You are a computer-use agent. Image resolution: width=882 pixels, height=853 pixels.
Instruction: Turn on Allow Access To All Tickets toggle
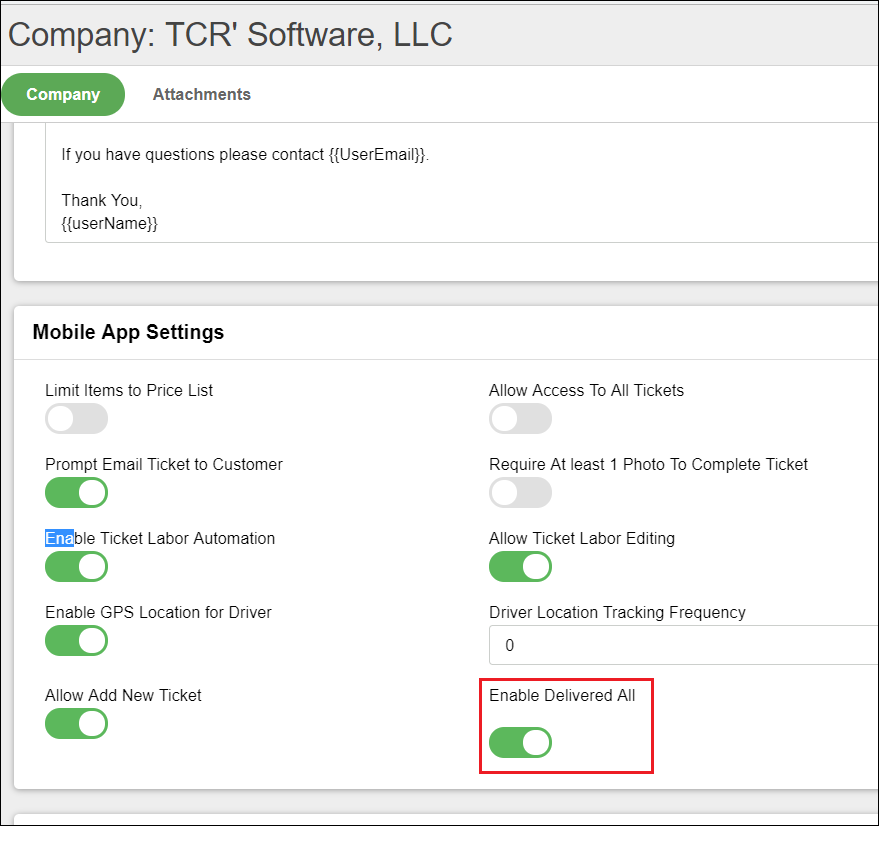[x=520, y=419]
